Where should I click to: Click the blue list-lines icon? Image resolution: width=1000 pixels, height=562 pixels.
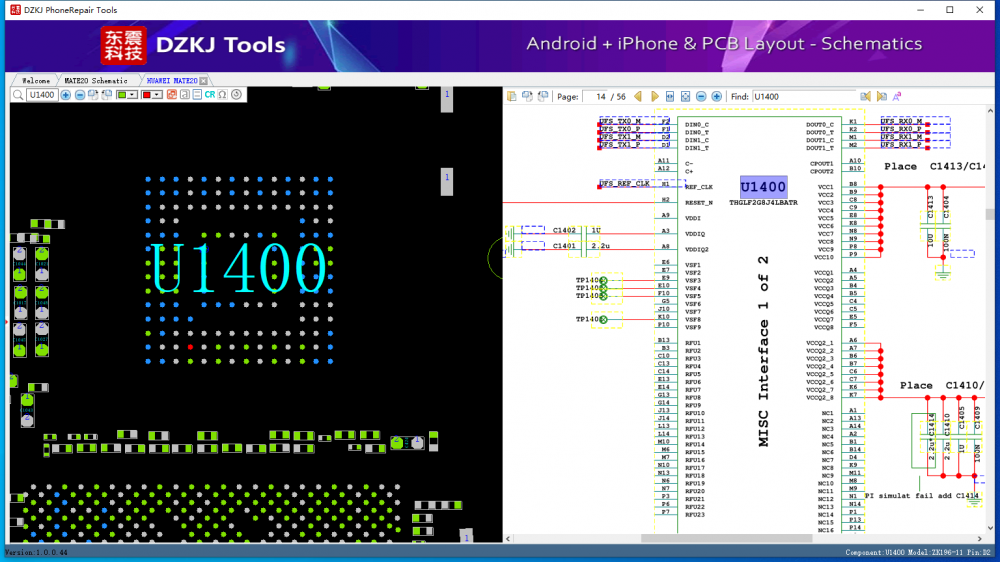[197, 95]
